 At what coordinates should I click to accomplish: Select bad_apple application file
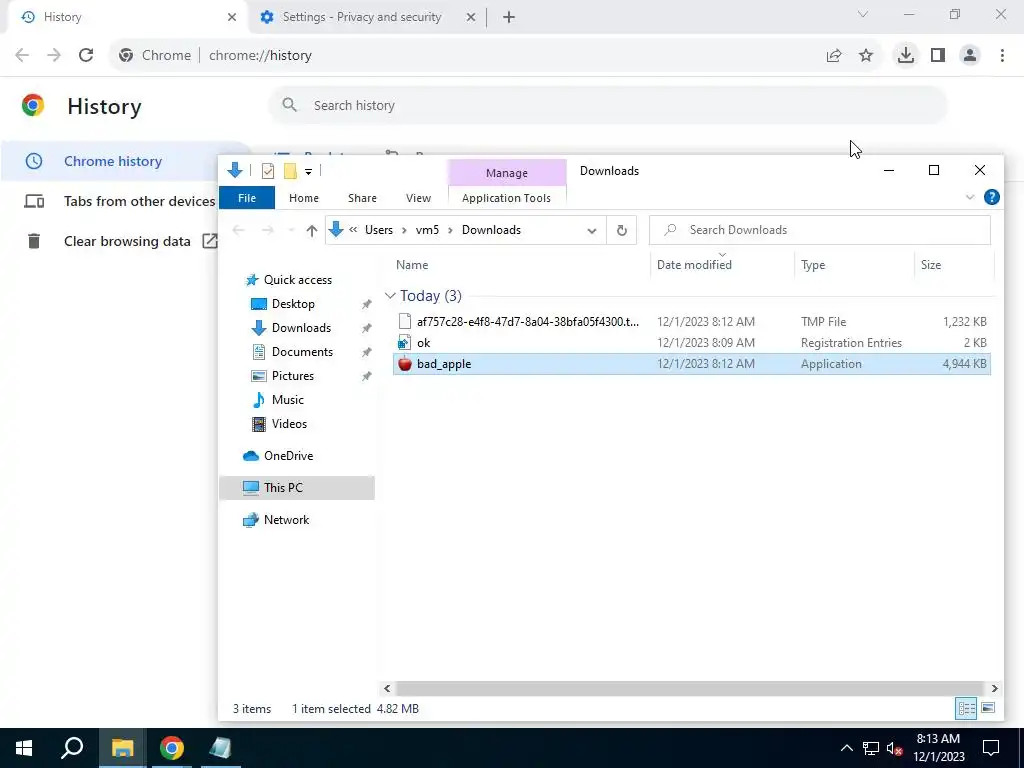pos(692,364)
